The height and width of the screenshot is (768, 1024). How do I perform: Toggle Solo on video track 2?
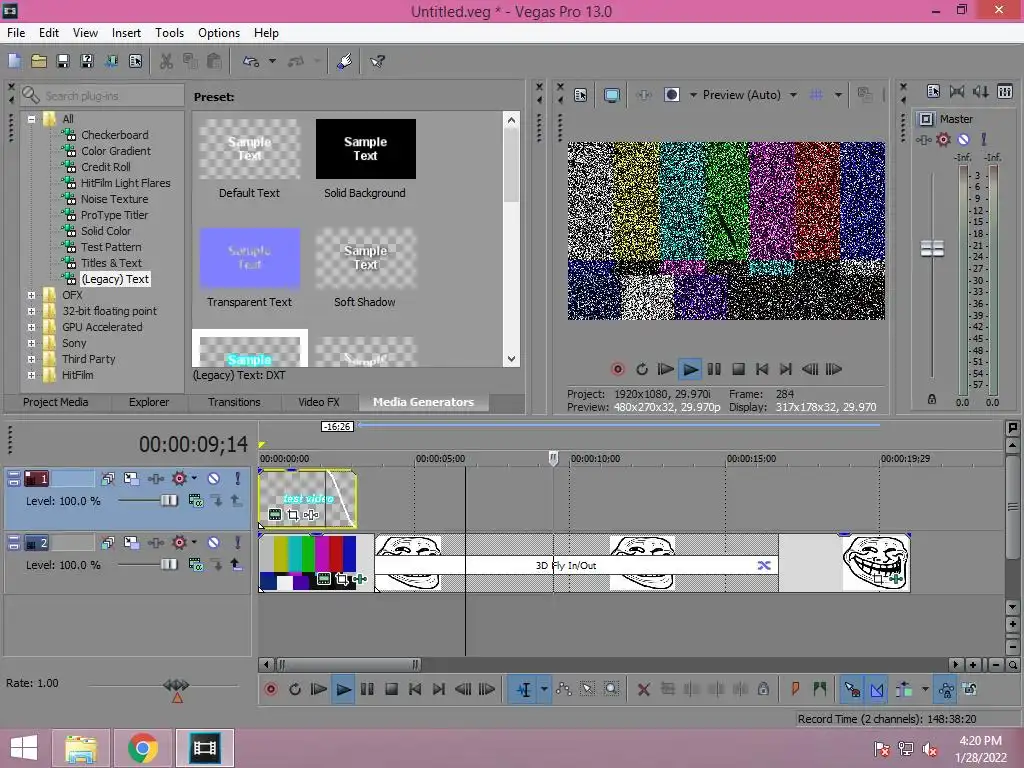click(238, 543)
